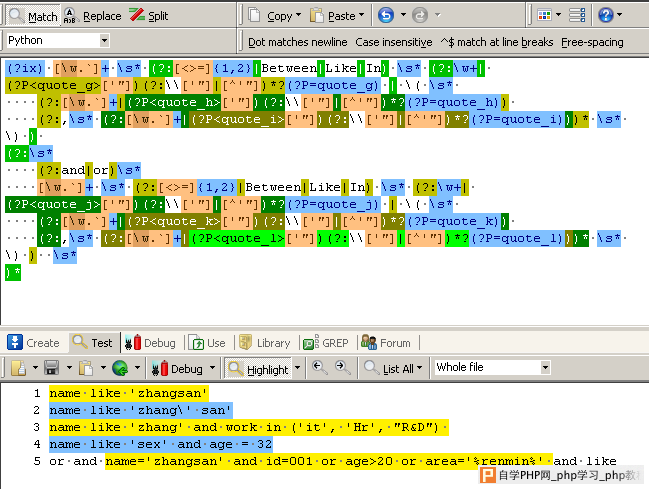This screenshot has width=649, height=489.
Task: Click test line "name like 'sex' and age = 32"
Action: tap(161, 444)
